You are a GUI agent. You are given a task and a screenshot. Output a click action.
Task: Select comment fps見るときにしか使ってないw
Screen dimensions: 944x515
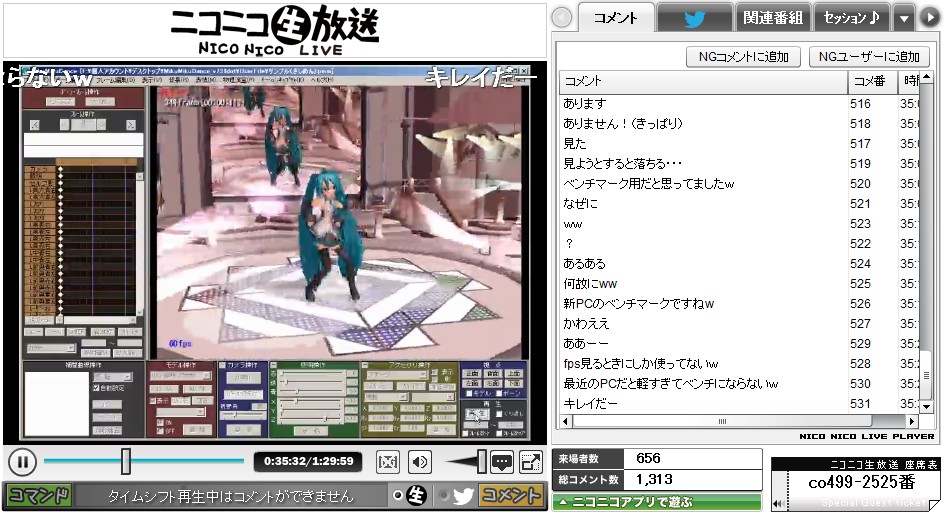pos(739,363)
